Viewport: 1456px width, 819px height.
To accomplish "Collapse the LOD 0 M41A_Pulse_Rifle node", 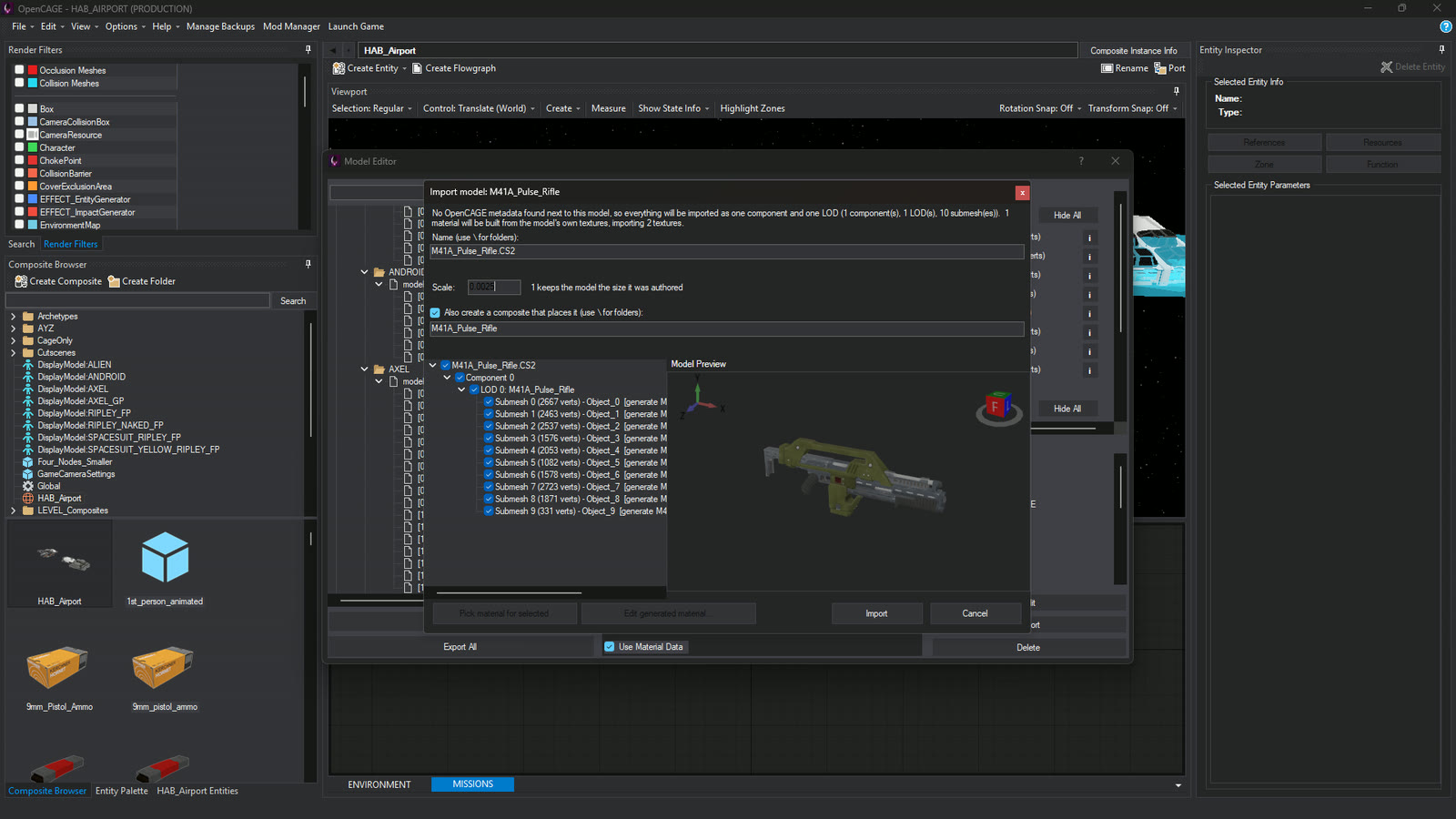I will (x=461, y=389).
